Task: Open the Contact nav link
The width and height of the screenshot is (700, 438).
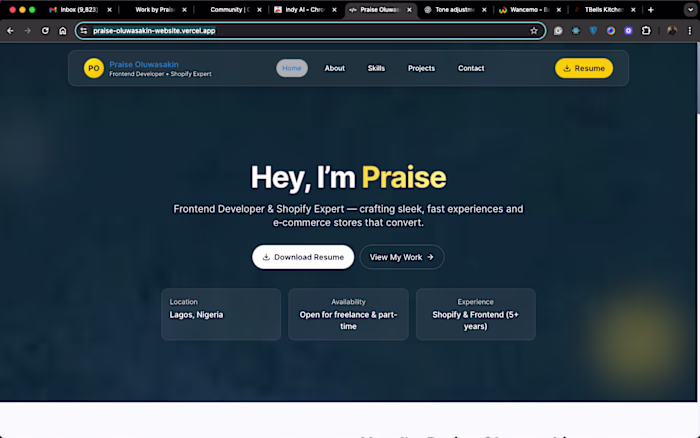Action: 471,68
